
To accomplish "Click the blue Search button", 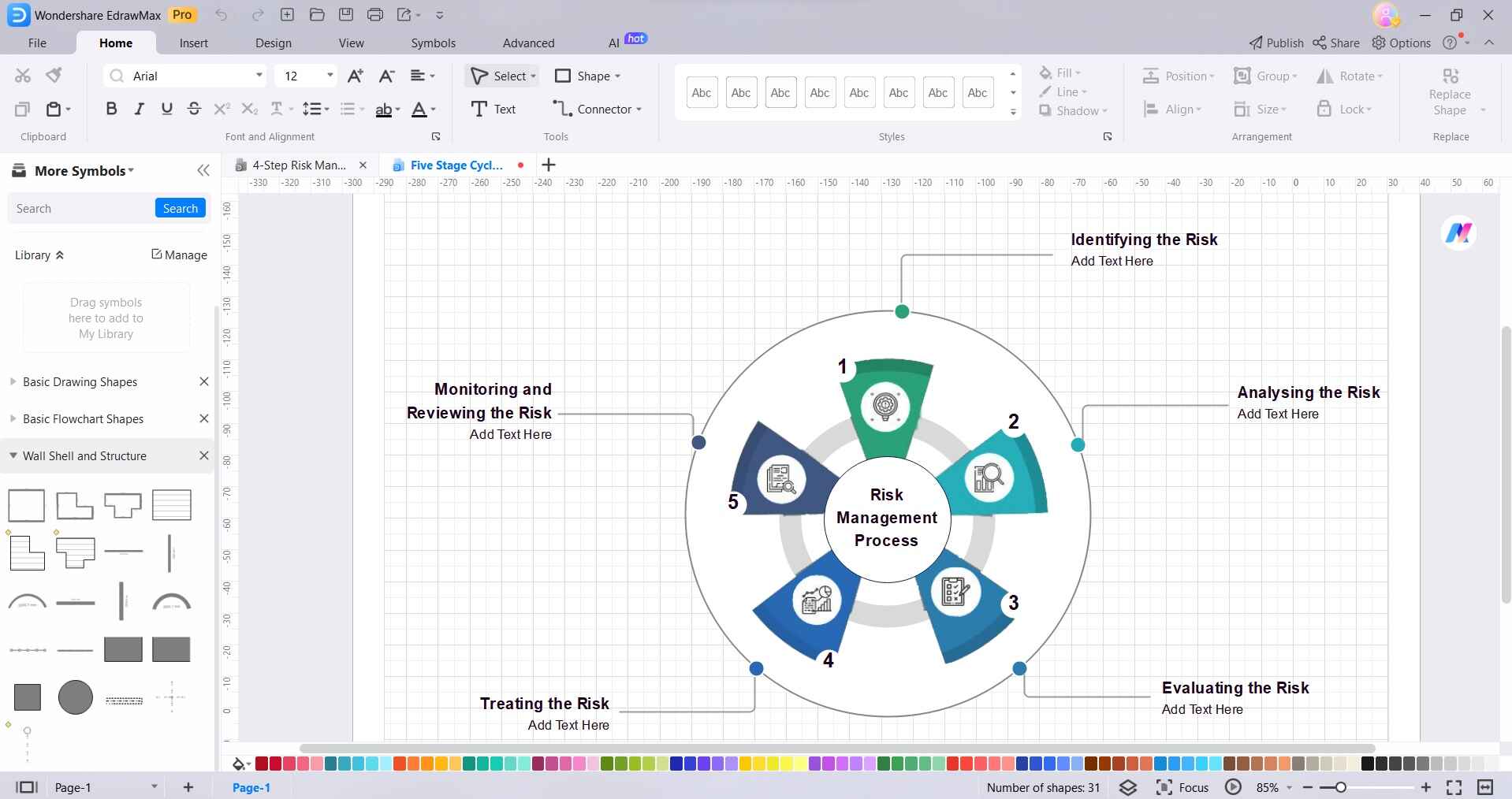I will point(181,208).
